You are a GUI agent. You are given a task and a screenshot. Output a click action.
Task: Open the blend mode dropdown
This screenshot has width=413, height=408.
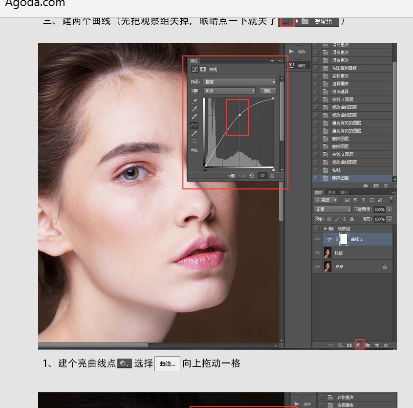point(333,209)
